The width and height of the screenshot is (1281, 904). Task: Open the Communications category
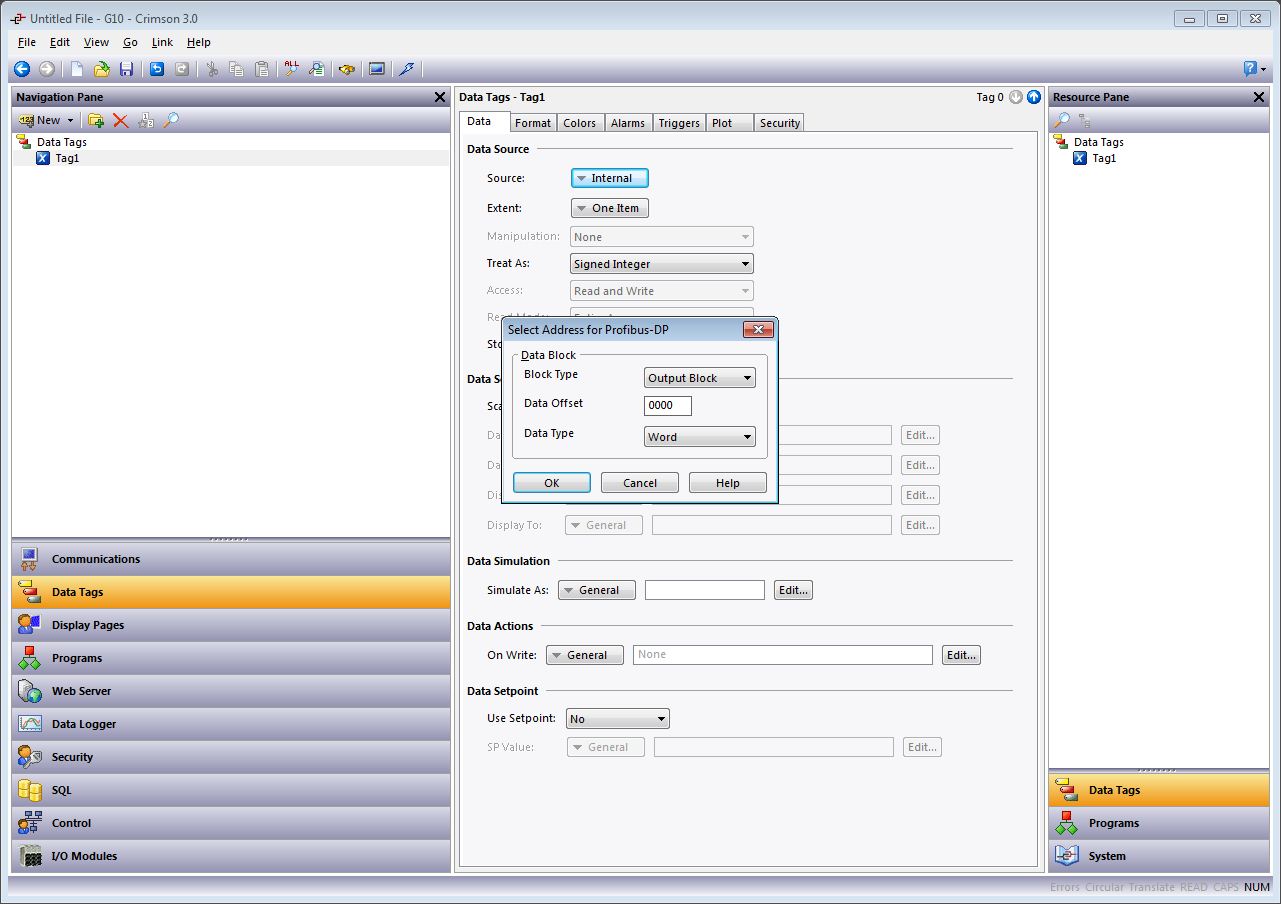coord(231,559)
